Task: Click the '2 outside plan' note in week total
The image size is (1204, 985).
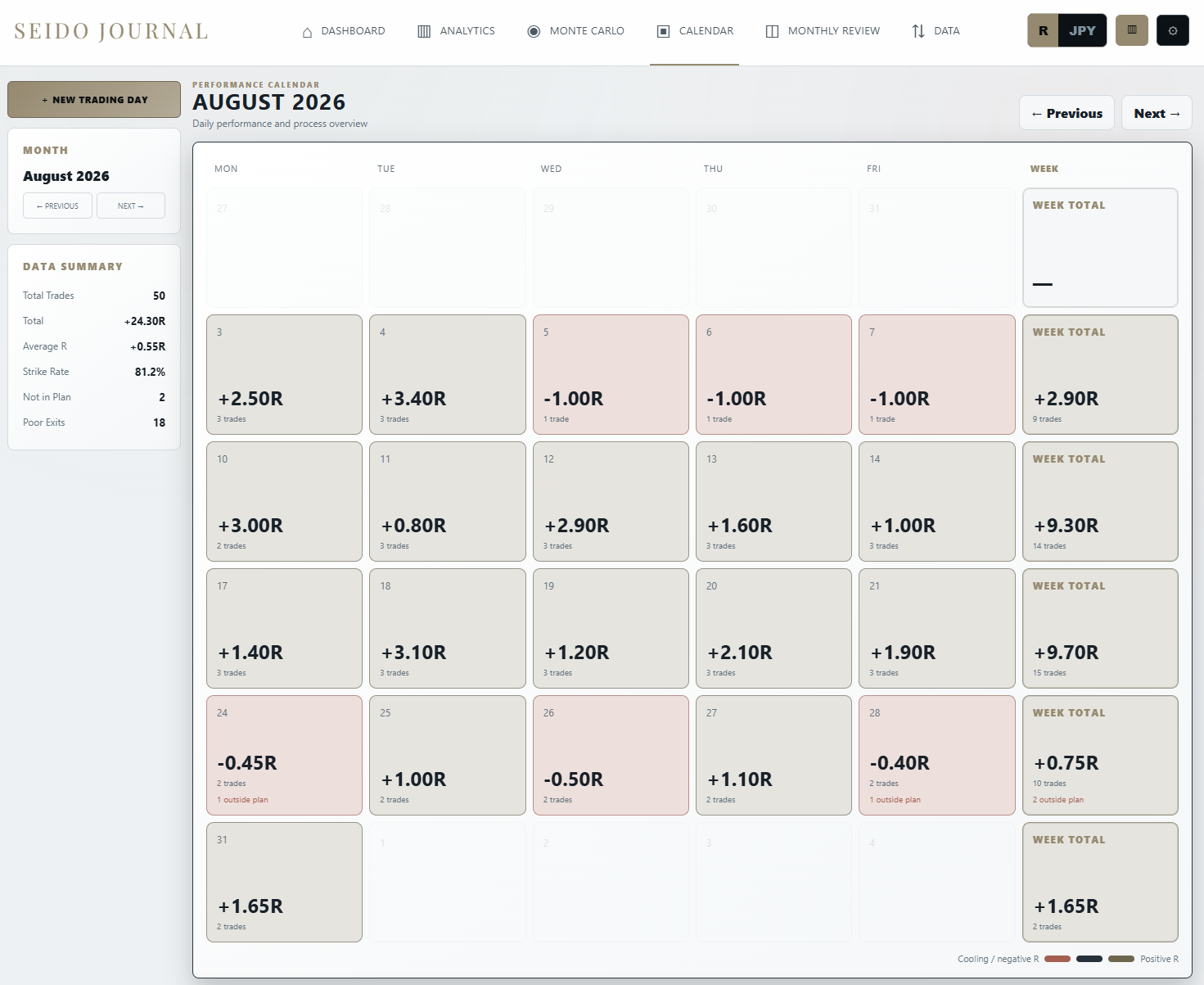Action: 1058,800
